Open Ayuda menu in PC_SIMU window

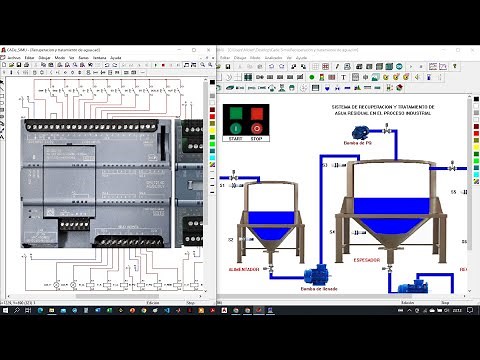[x=301, y=58]
